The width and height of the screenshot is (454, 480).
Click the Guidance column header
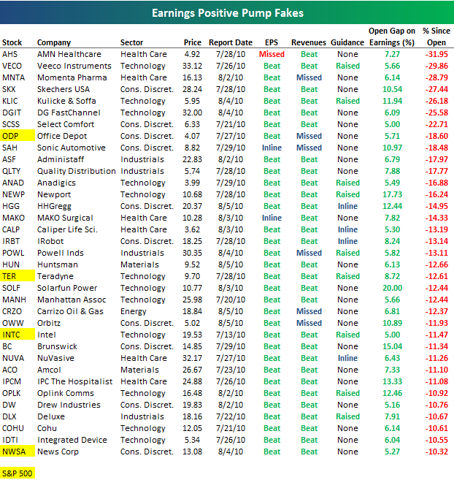(347, 43)
